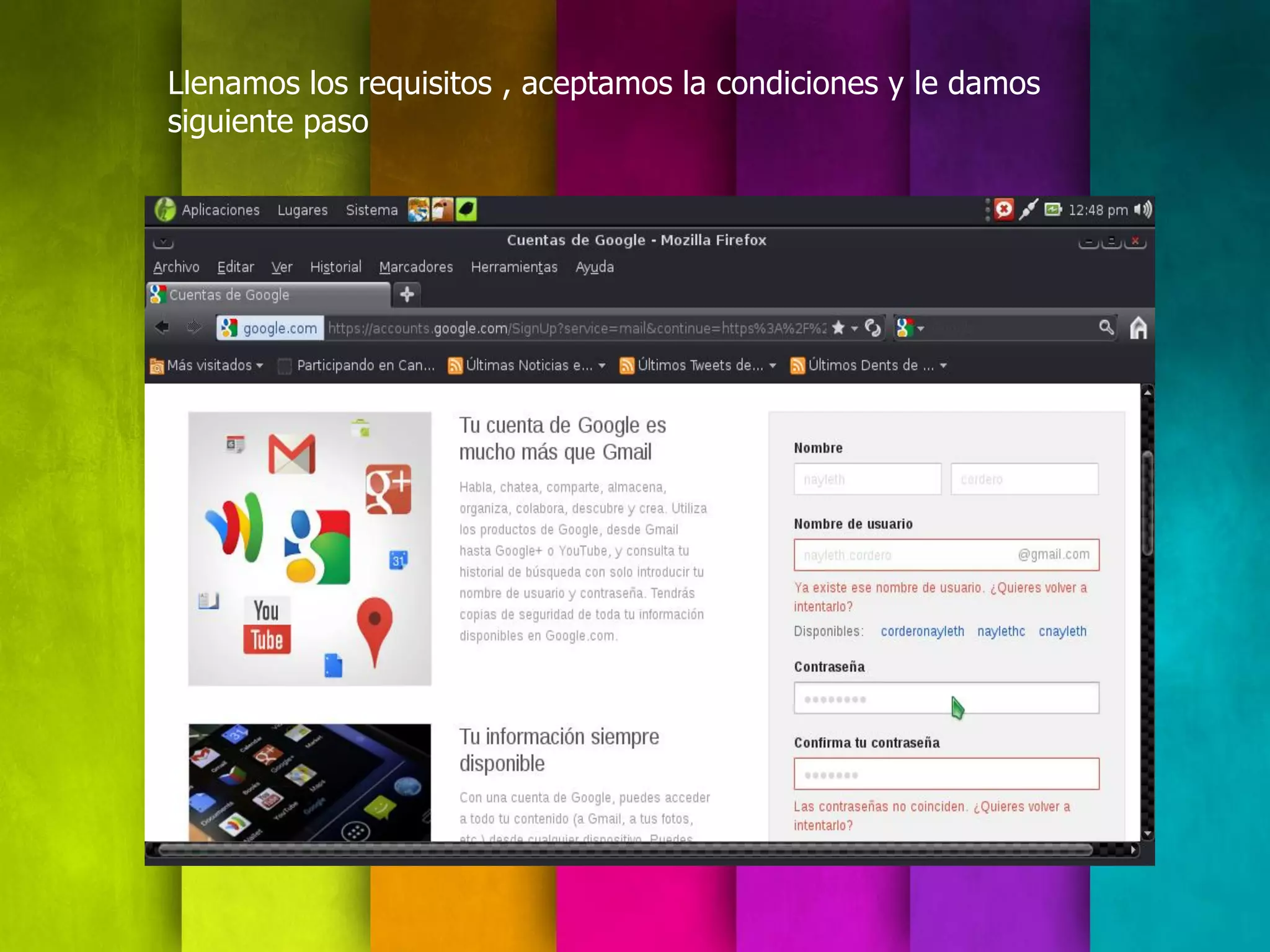This screenshot has height=952, width=1270.
Task: Launch the green leaf launcher in panel
Action: point(466,210)
